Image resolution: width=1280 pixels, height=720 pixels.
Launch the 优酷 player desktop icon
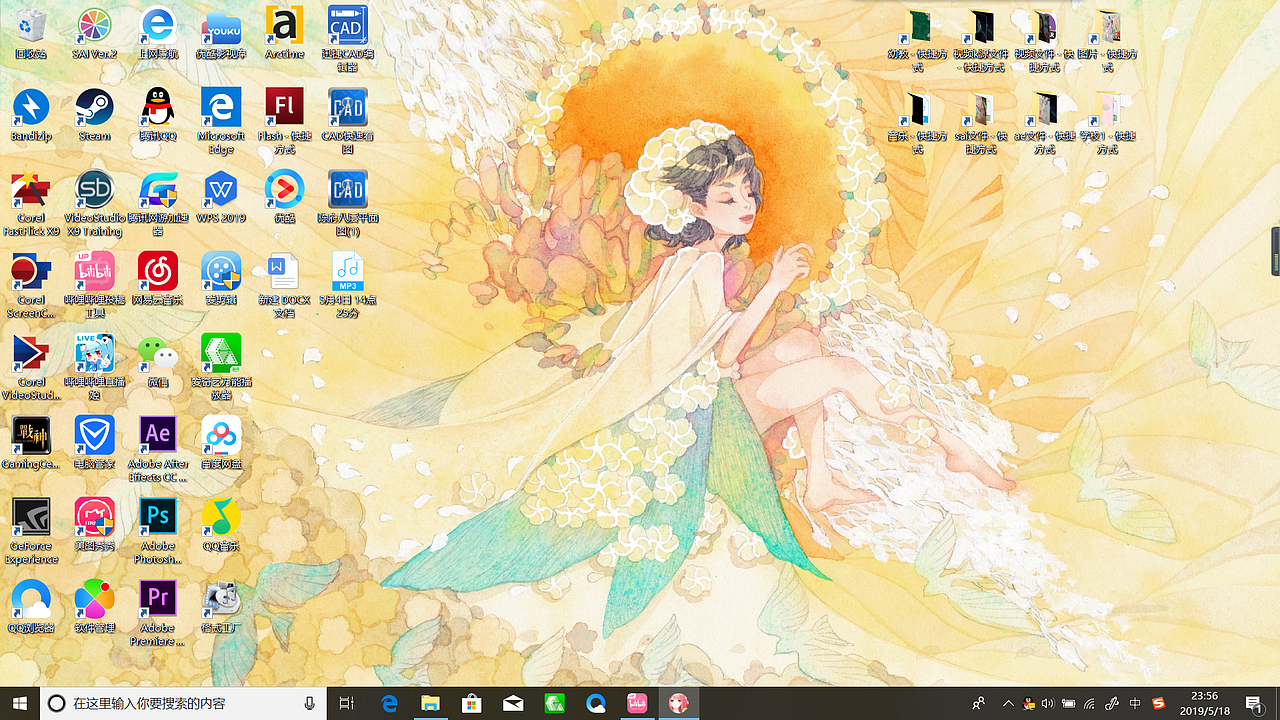(284, 197)
